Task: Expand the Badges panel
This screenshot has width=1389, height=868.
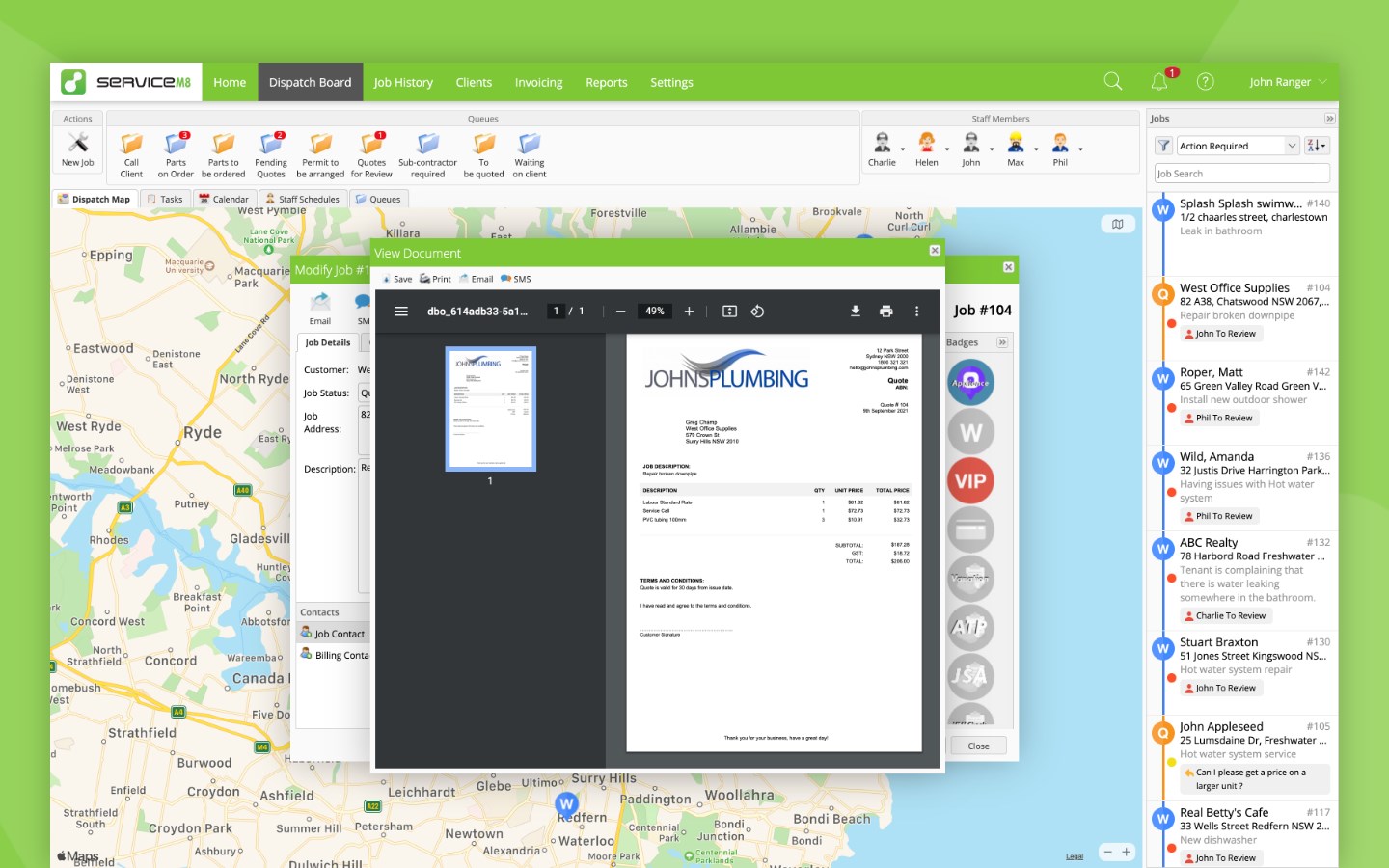Action: [1002, 342]
